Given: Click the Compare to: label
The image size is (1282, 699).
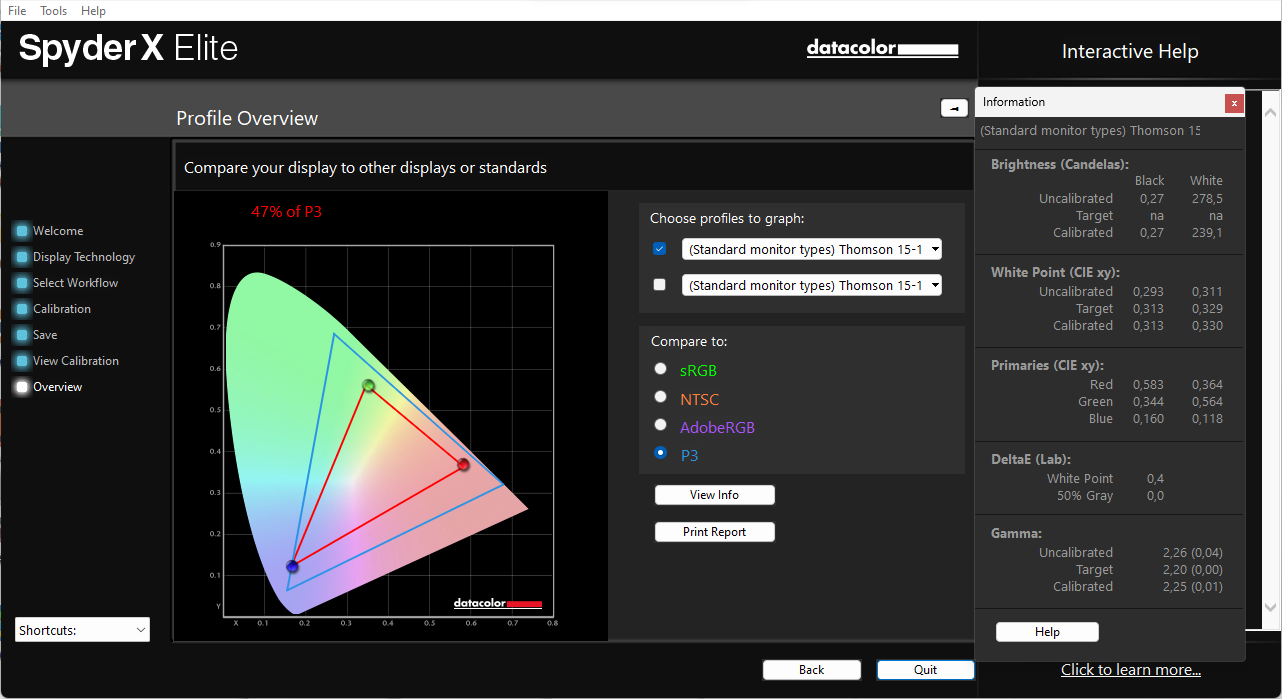Looking at the screenshot, I should pos(689,342).
